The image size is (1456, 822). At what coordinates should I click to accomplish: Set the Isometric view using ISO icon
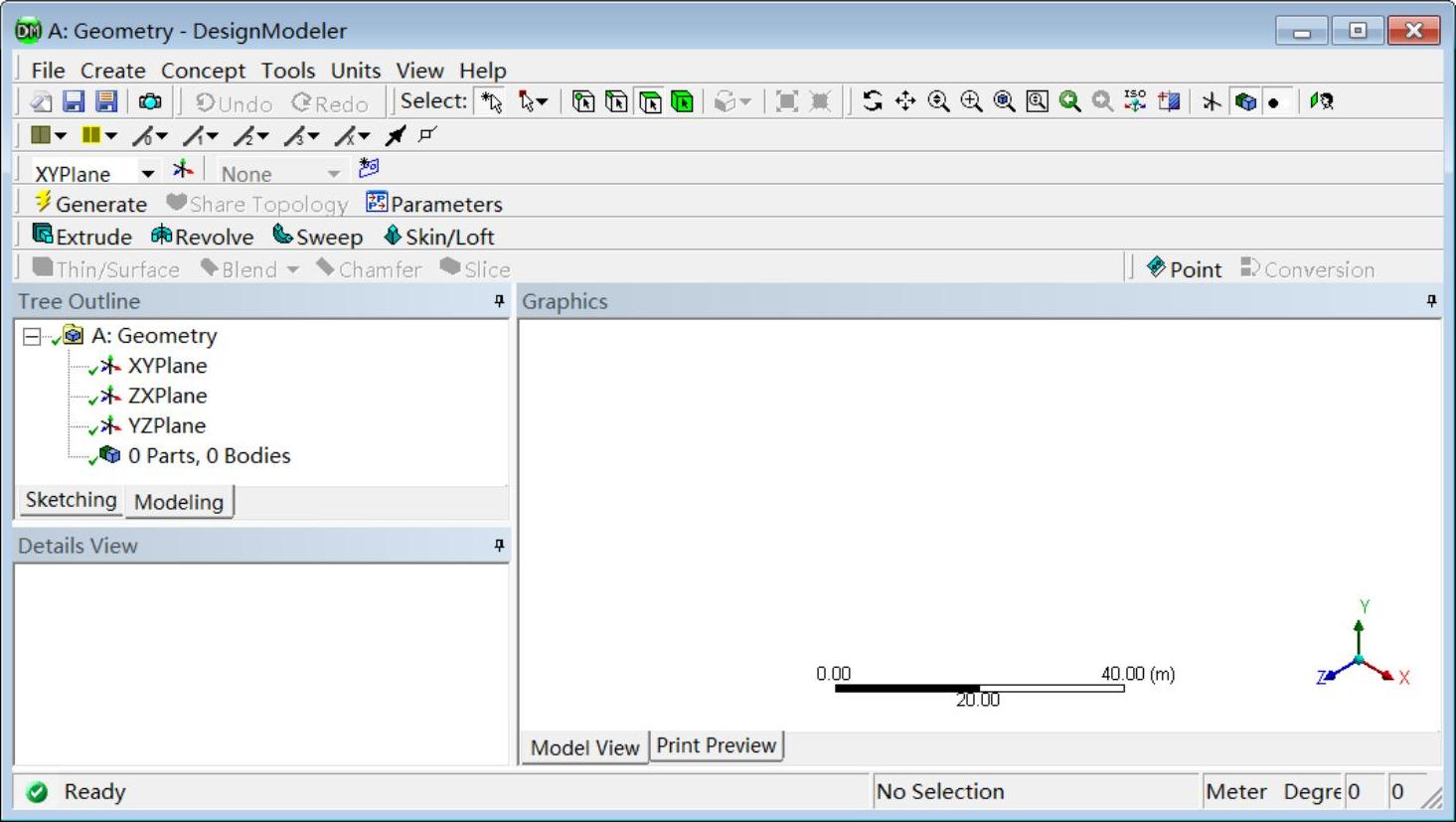(x=1135, y=101)
